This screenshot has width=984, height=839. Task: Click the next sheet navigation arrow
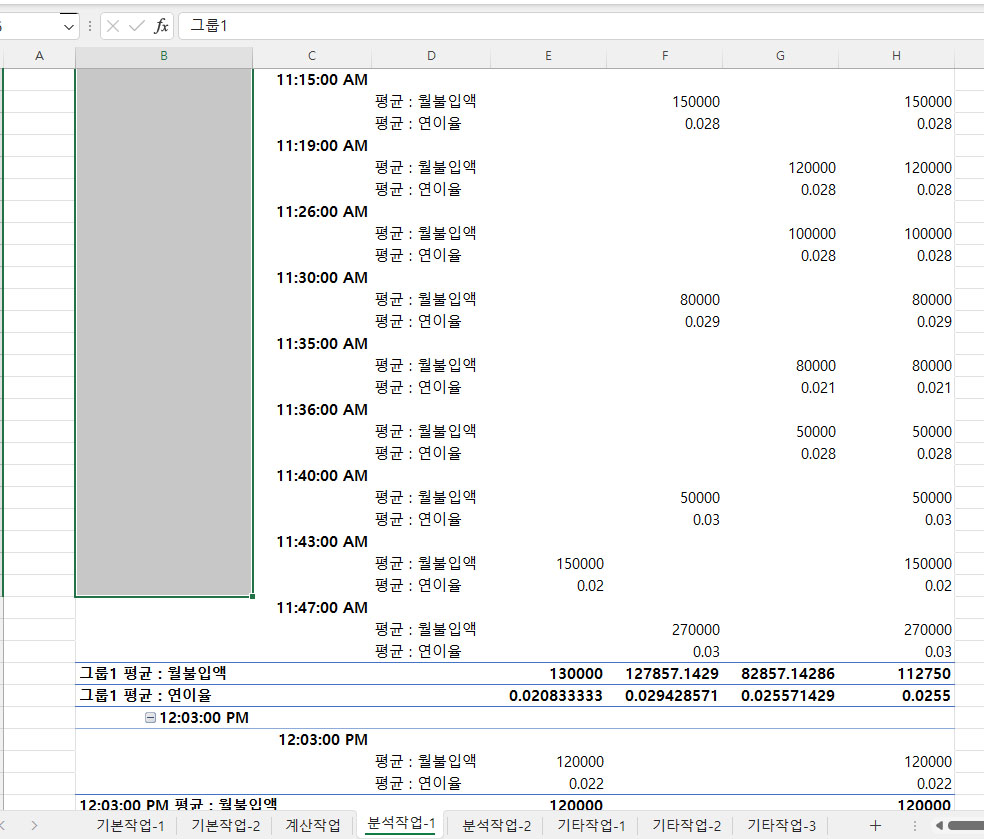click(35, 825)
